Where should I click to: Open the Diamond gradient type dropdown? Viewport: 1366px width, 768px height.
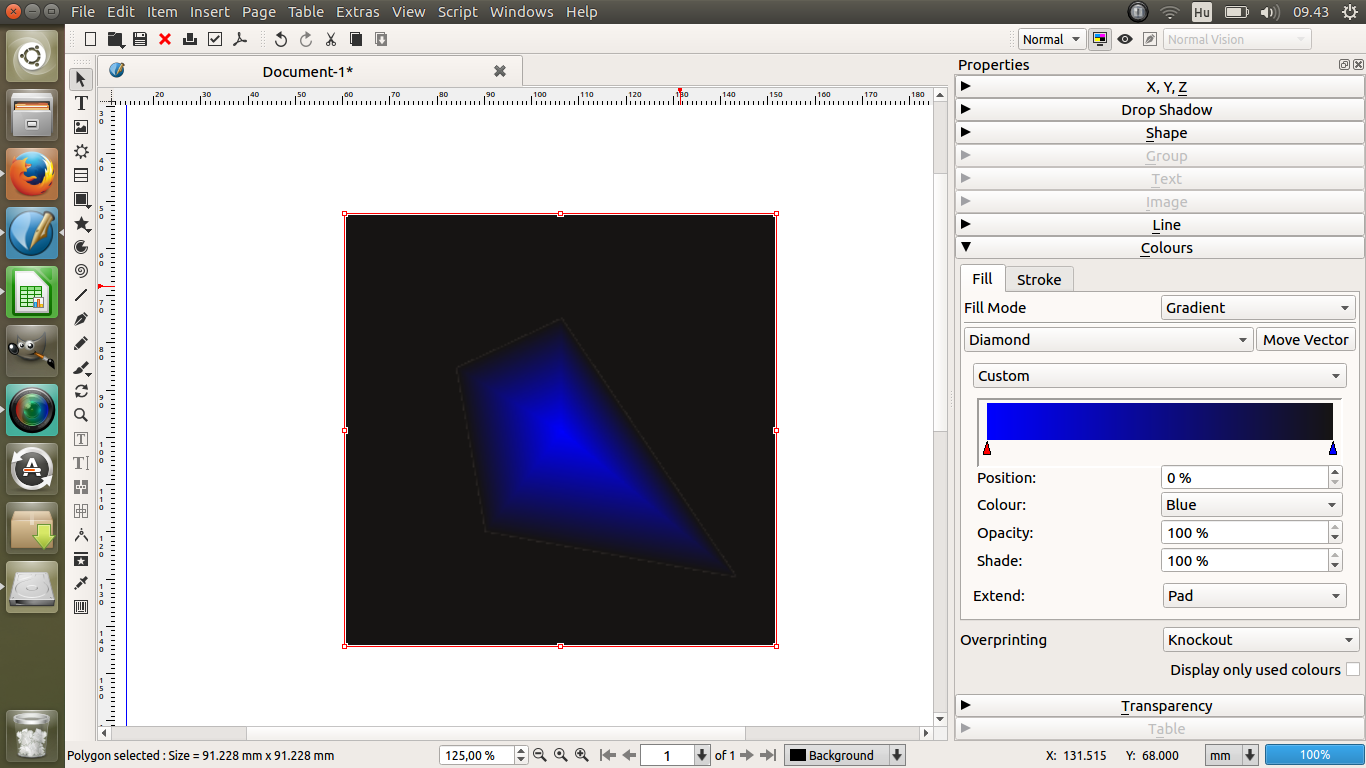(1108, 340)
